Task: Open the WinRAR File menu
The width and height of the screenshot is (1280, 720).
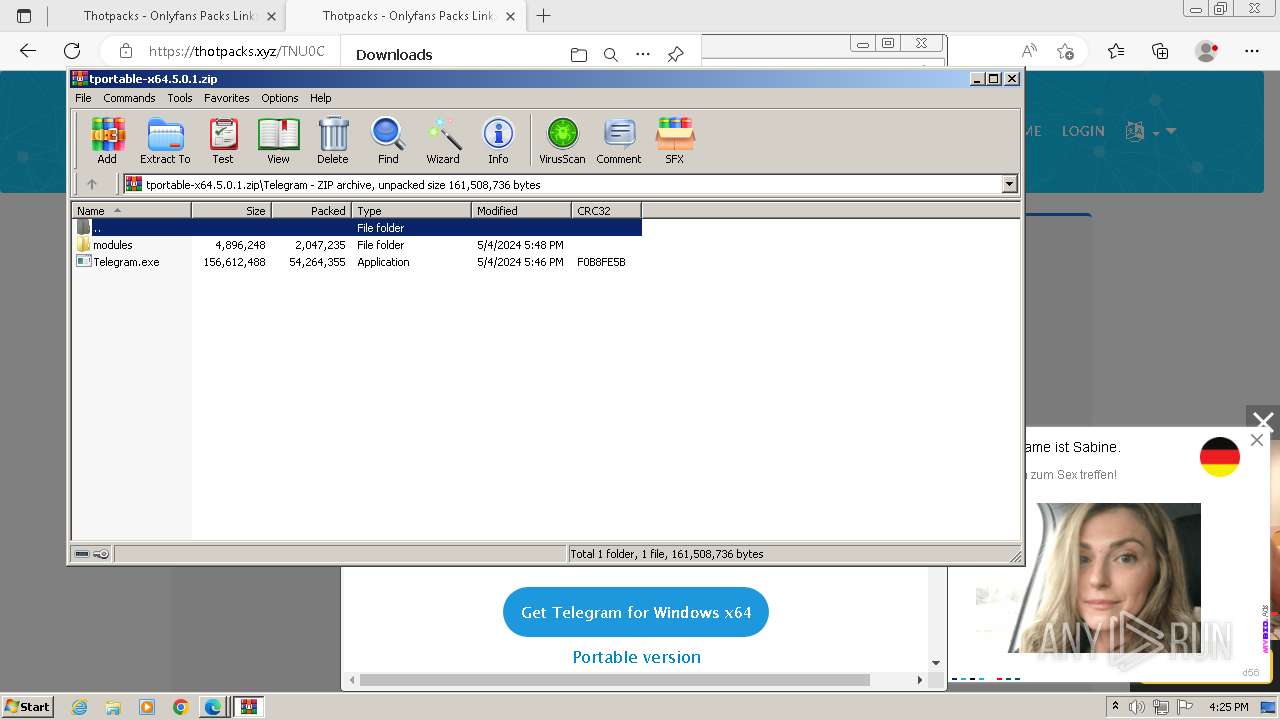Action: (83, 98)
